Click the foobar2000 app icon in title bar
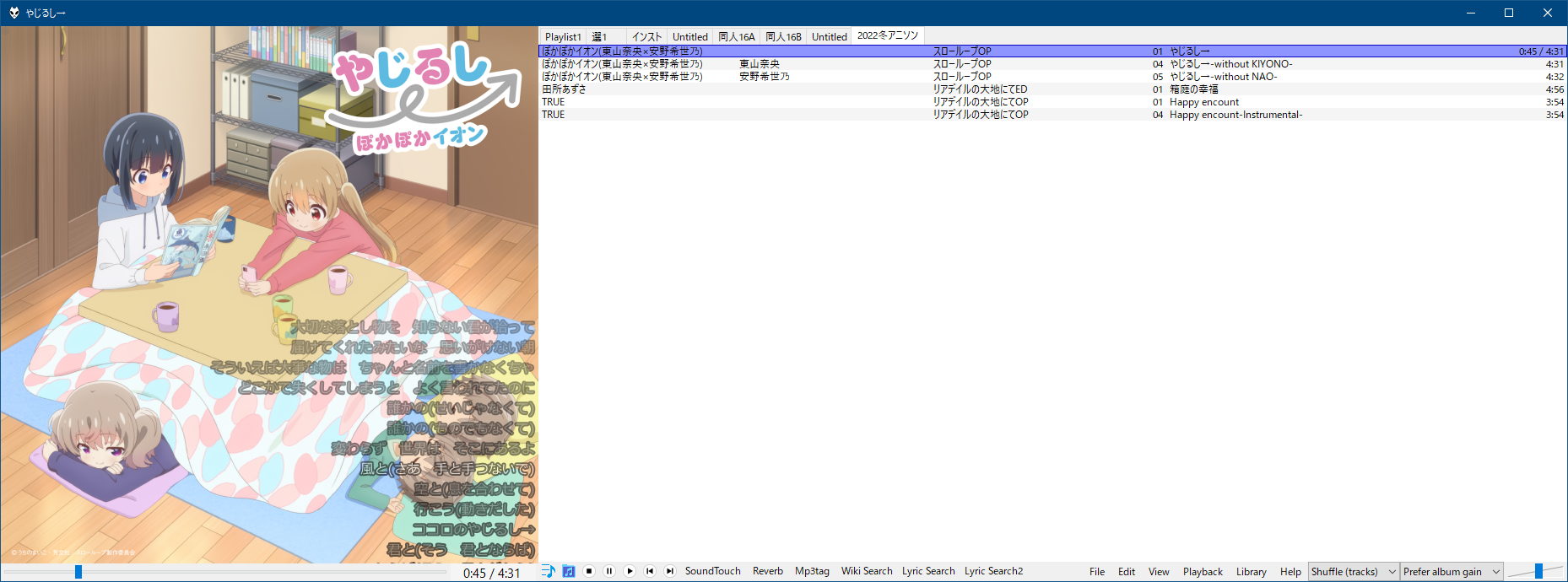 pyautogui.click(x=14, y=13)
